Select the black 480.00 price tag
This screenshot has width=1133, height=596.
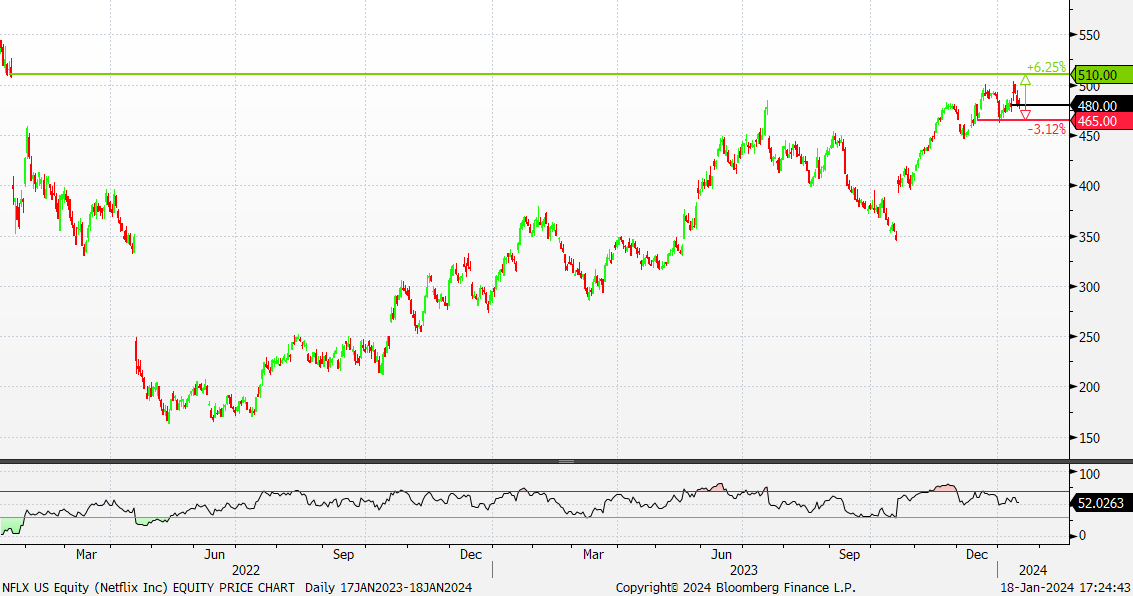pyautogui.click(x=1100, y=105)
